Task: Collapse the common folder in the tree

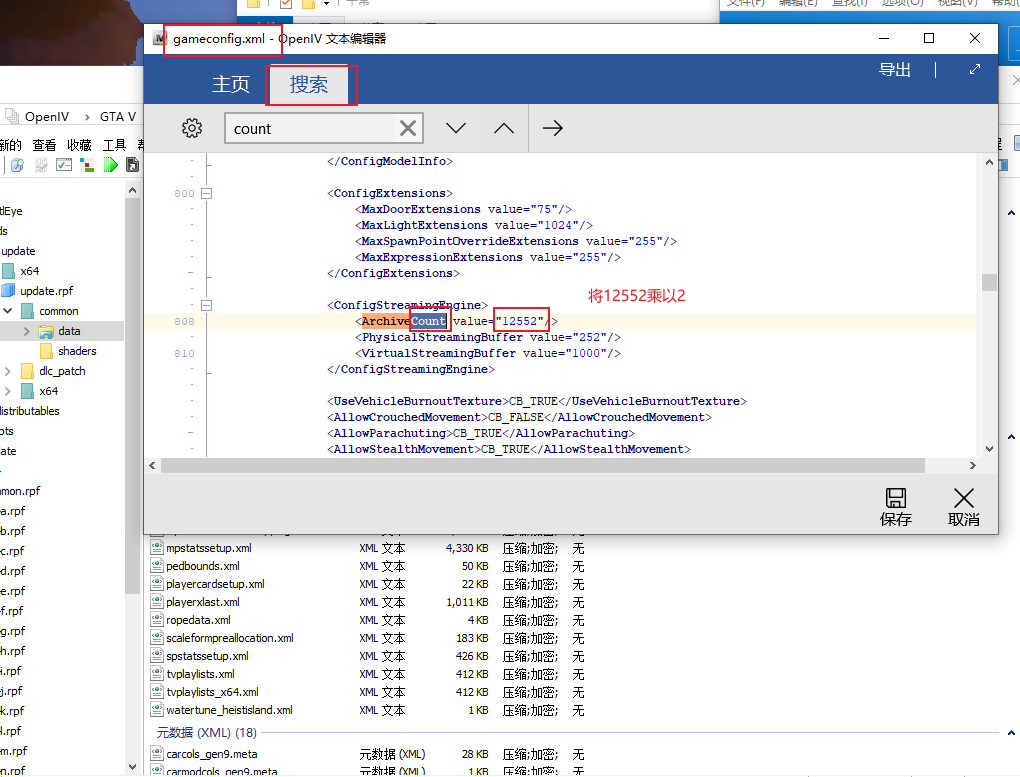Action: point(8,311)
